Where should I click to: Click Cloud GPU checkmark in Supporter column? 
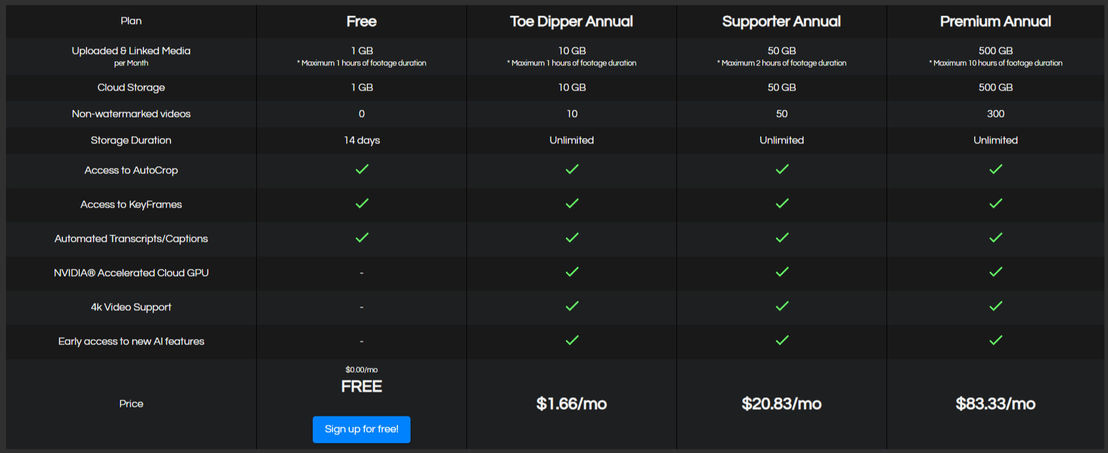click(782, 272)
